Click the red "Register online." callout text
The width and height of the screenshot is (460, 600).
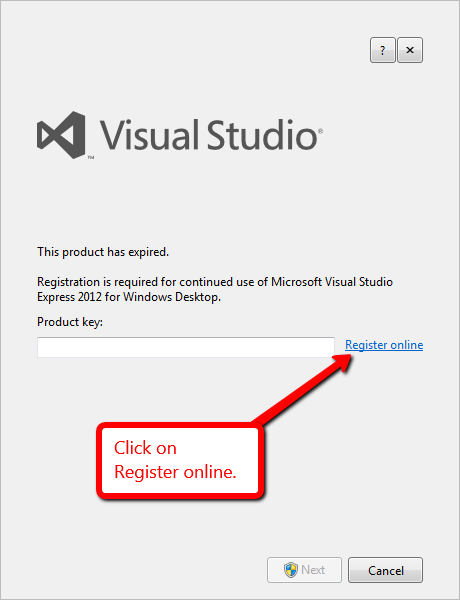click(x=175, y=472)
